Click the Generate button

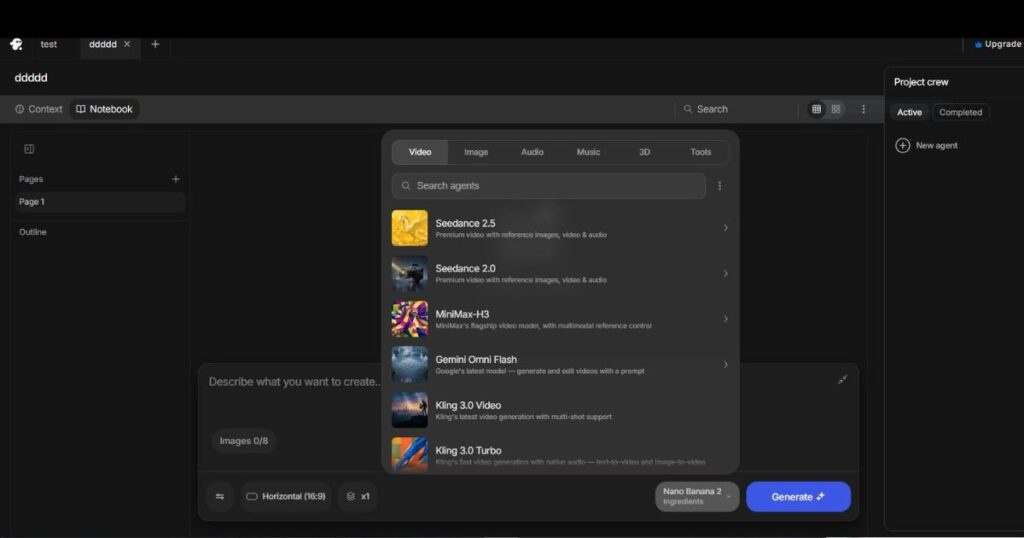(798, 497)
